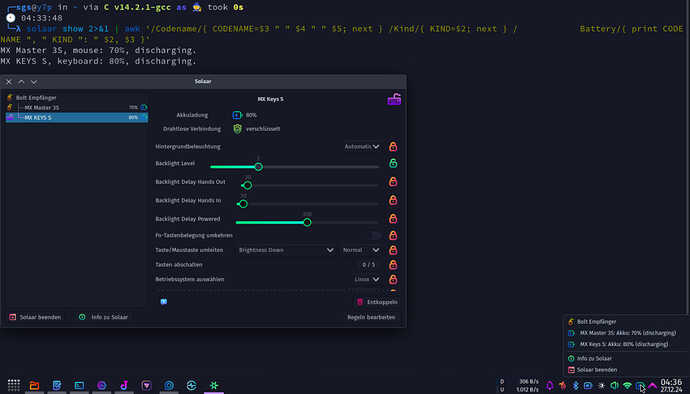Select Bolt Empfänger in device tree
Screen dimensions: 690x394
click(77, 98)
